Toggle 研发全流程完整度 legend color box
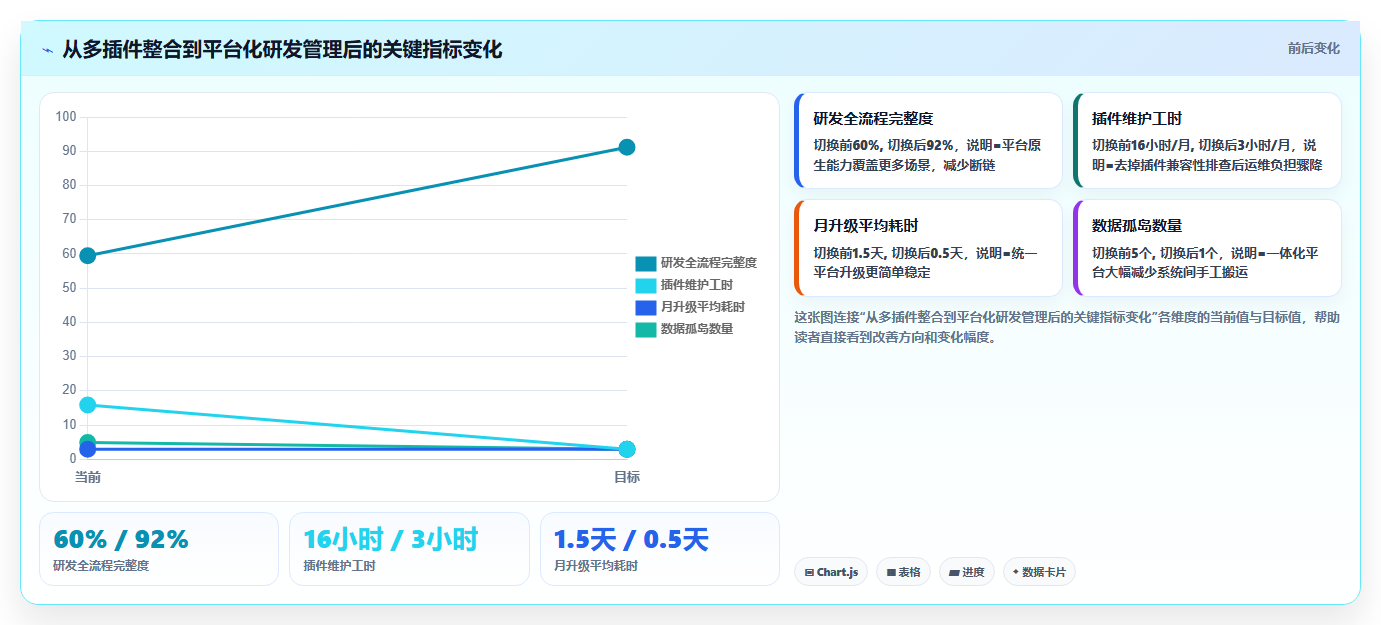Image resolution: width=1381 pixels, height=625 pixels. coord(646,263)
